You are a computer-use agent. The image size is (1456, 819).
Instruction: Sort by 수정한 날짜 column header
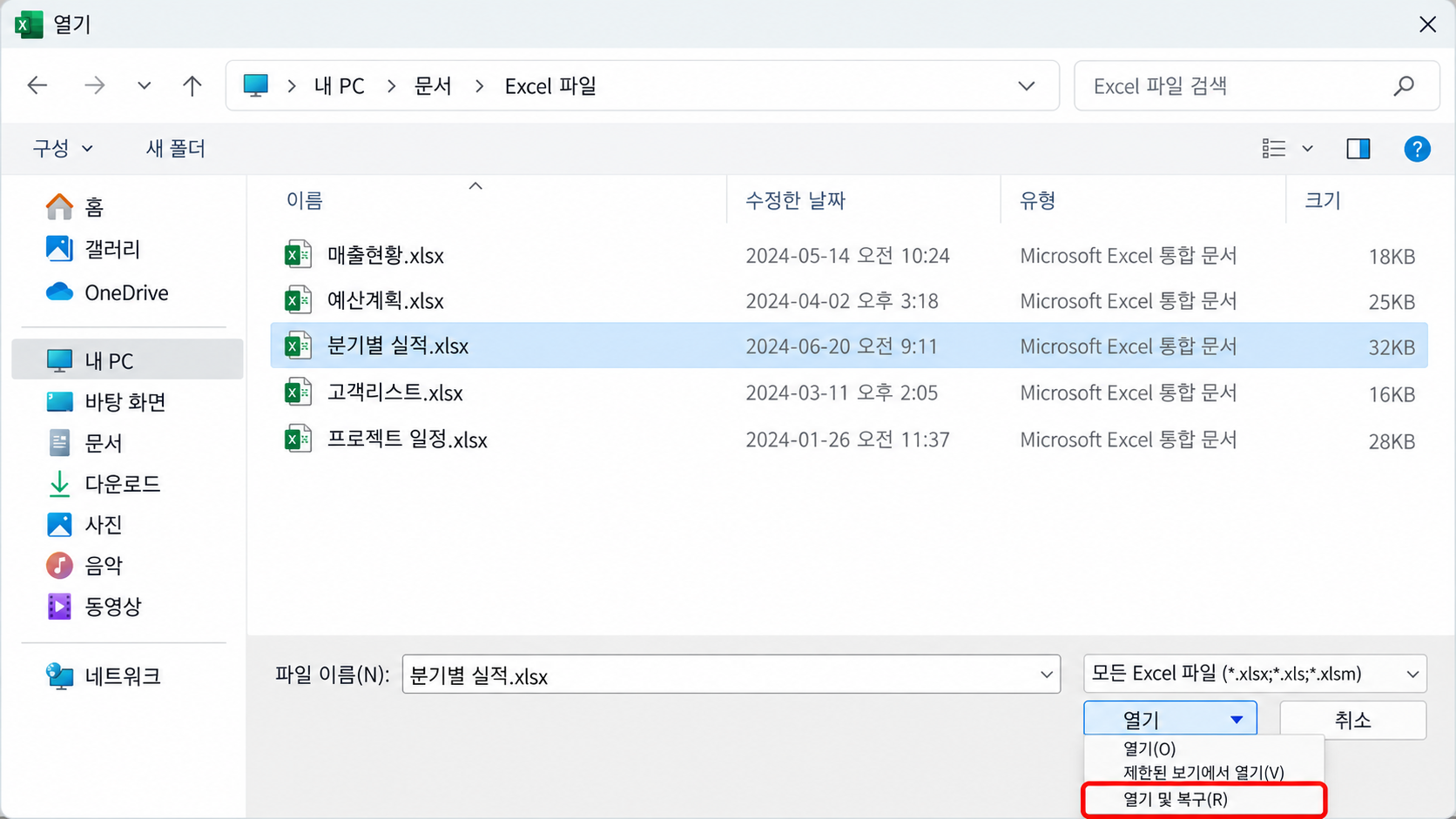pos(795,201)
